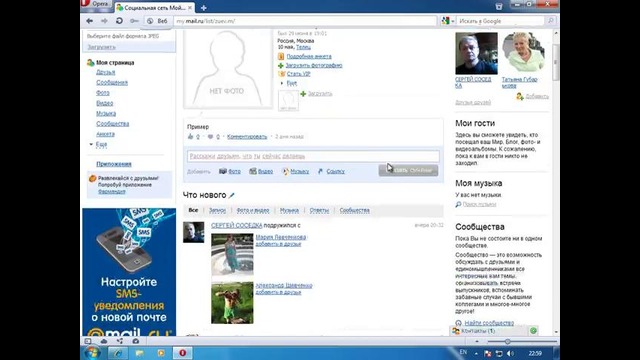This screenshot has height=360, width=640.
Task: Open СЕРГЕЙ СОСЕДКА friend photo thumbnail
Action: point(476,53)
